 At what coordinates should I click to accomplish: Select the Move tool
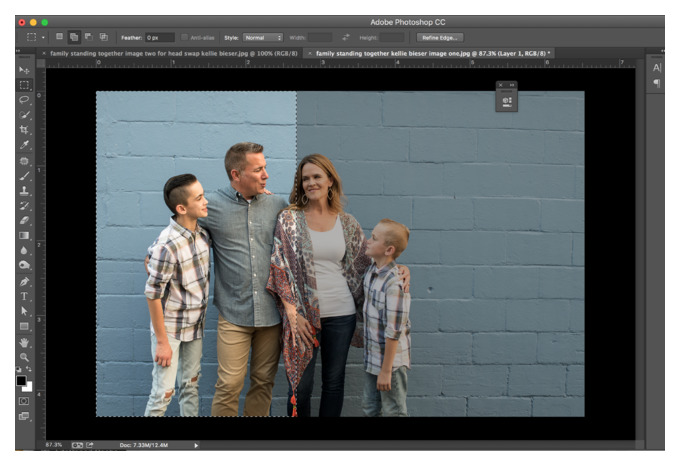coord(24,70)
